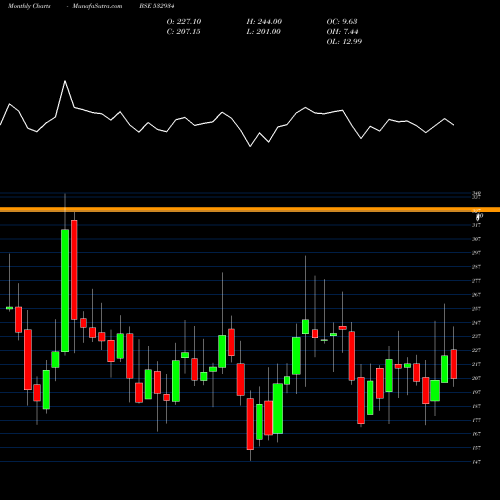Viewport: 500px width, 500px height.
Task: Click the 227 price axis label
Action: [476, 350]
